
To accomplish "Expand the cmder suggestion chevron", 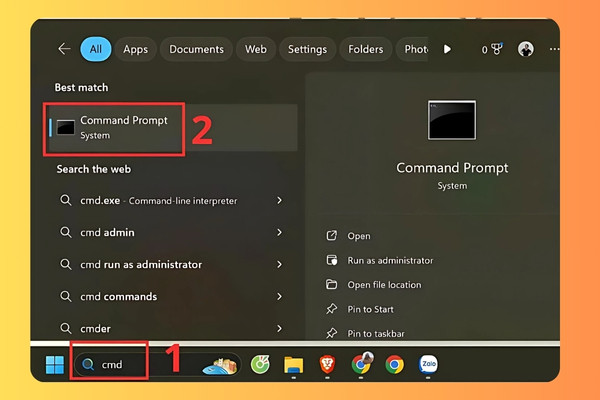I will pos(279,328).
